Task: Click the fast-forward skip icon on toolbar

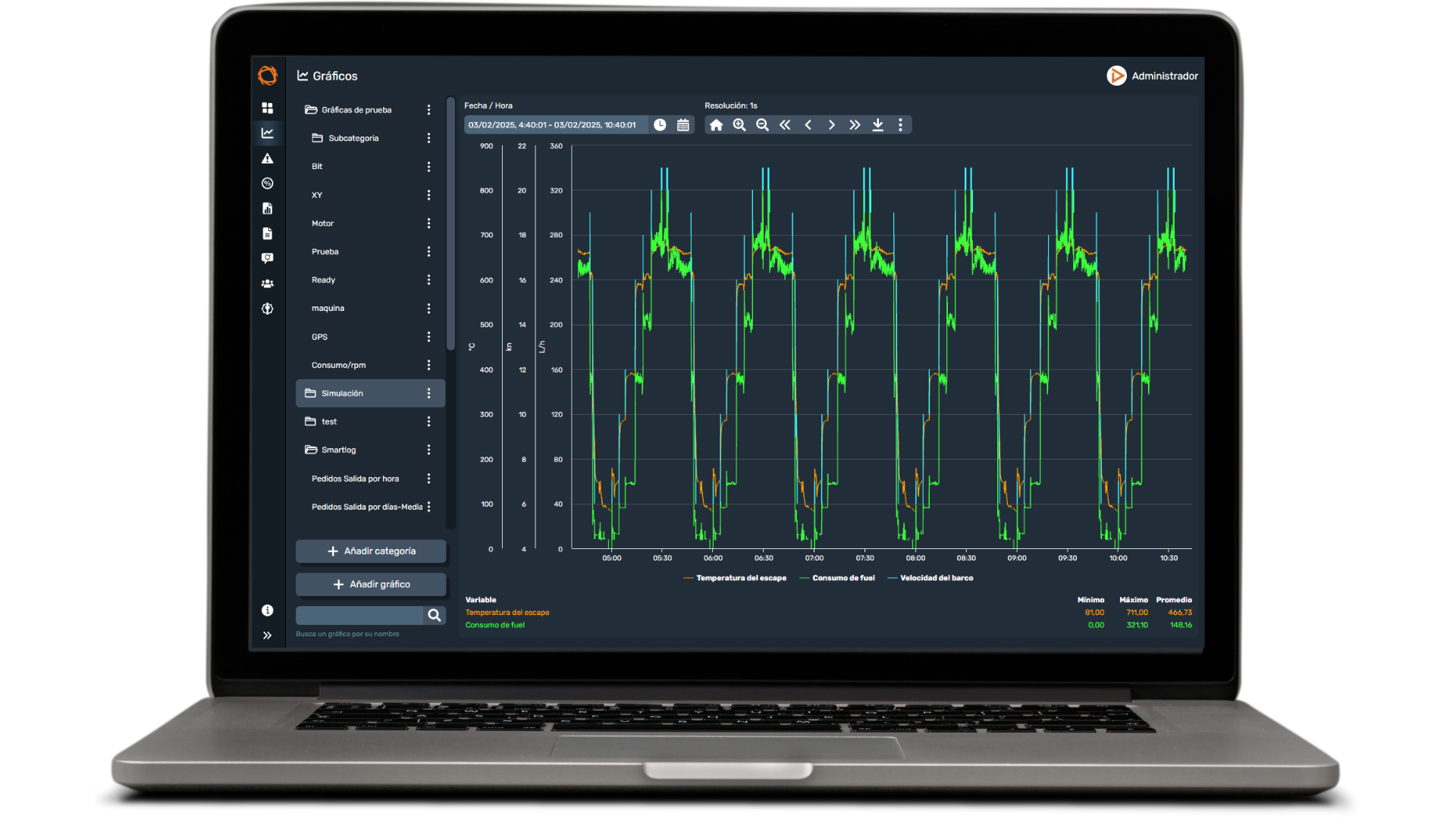Action: 854,124
